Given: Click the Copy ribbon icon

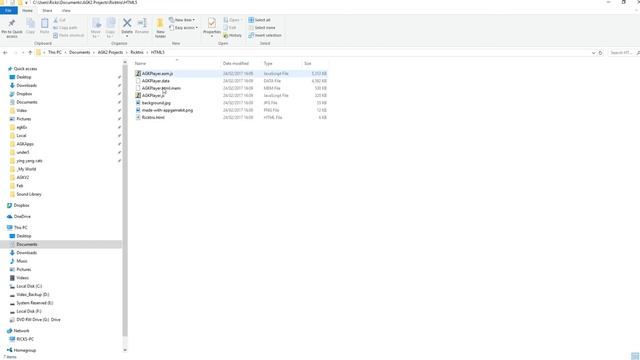Looking at the screenshot, I should (x=31, y=23).
